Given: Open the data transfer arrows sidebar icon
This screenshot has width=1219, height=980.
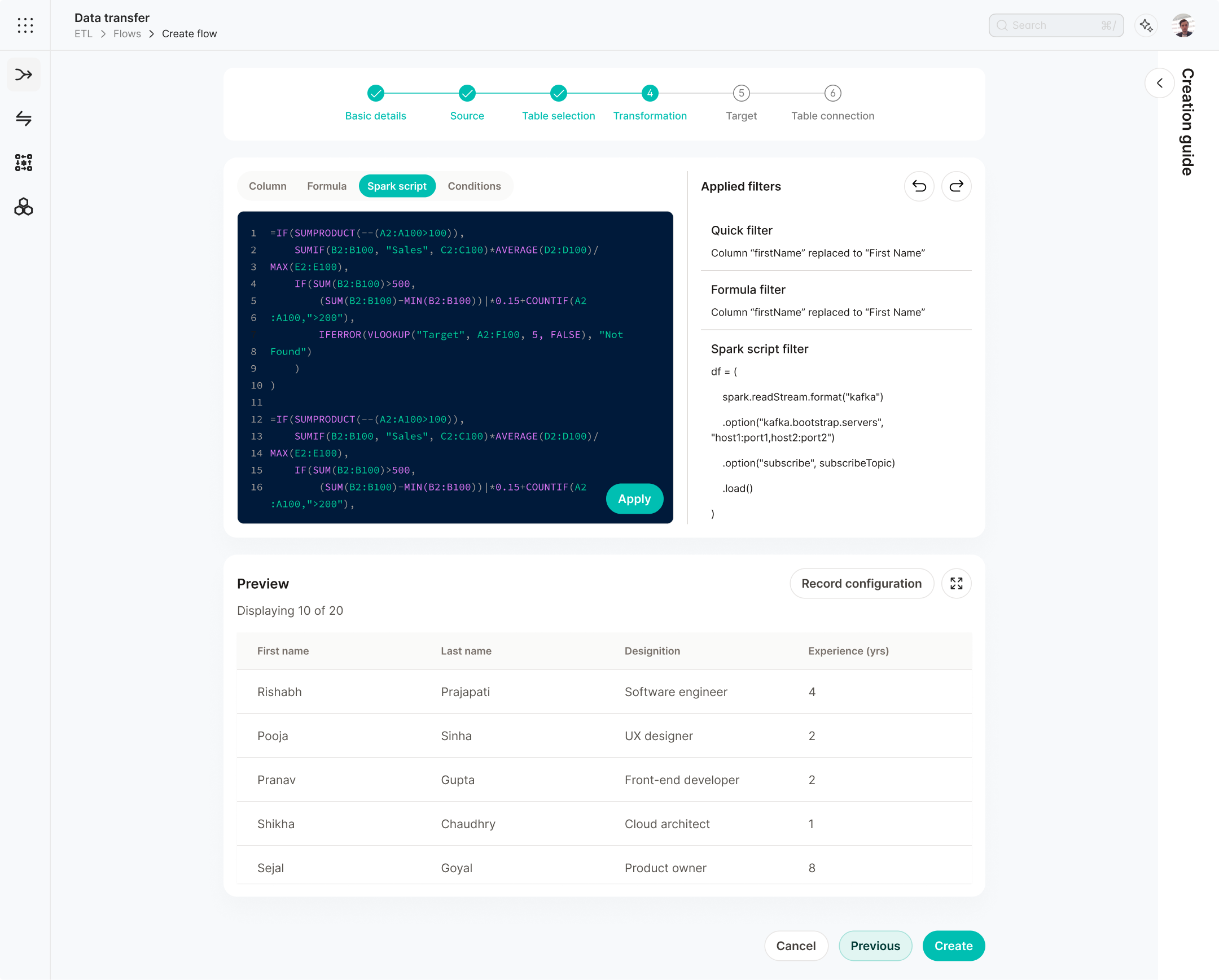Looking at the screenshot, I should (x=24, y=118).
